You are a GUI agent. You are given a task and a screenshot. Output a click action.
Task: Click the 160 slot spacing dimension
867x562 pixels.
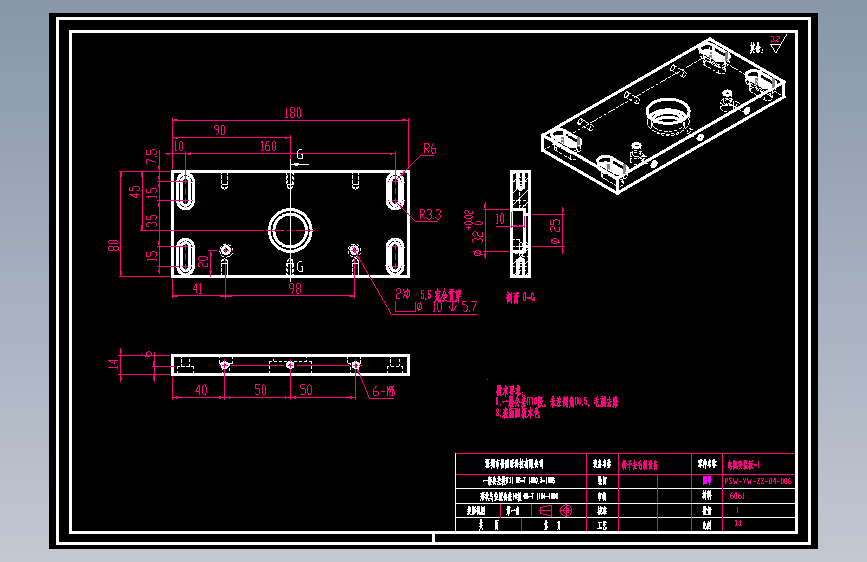[x=268, y=146]
